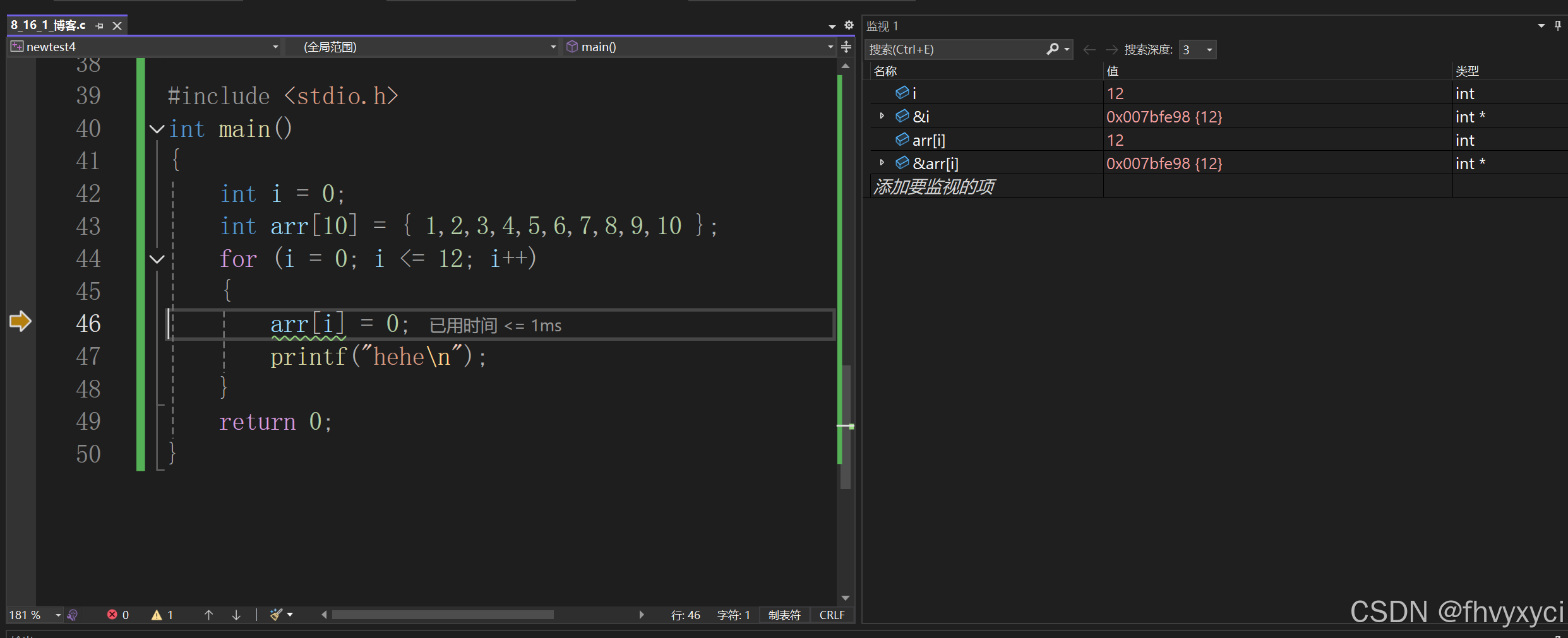Click the next search result arrow
The height and width of the screenshot is (638, 1568).
[1112, 49]
